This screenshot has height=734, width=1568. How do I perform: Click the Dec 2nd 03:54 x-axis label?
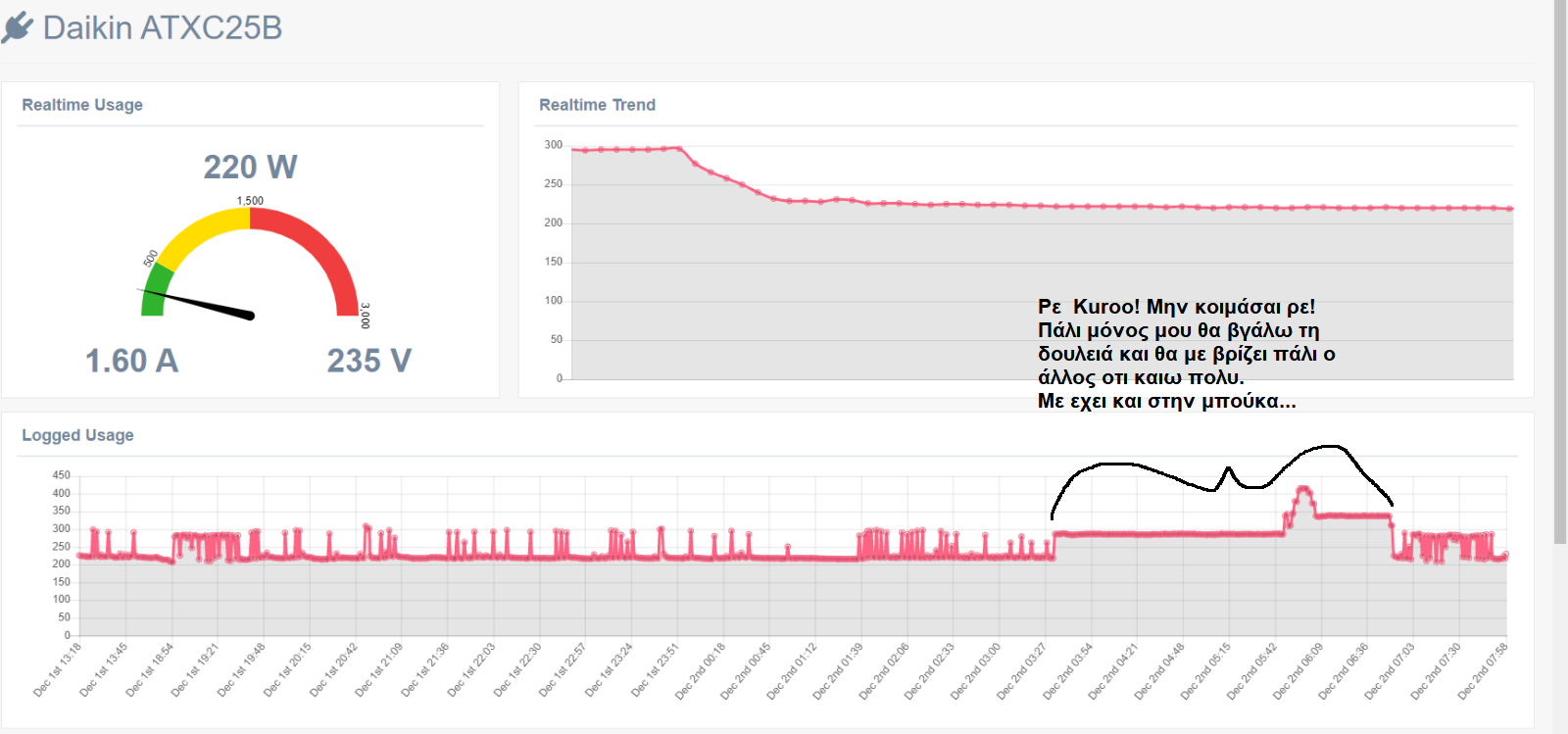click(1068, 670)
